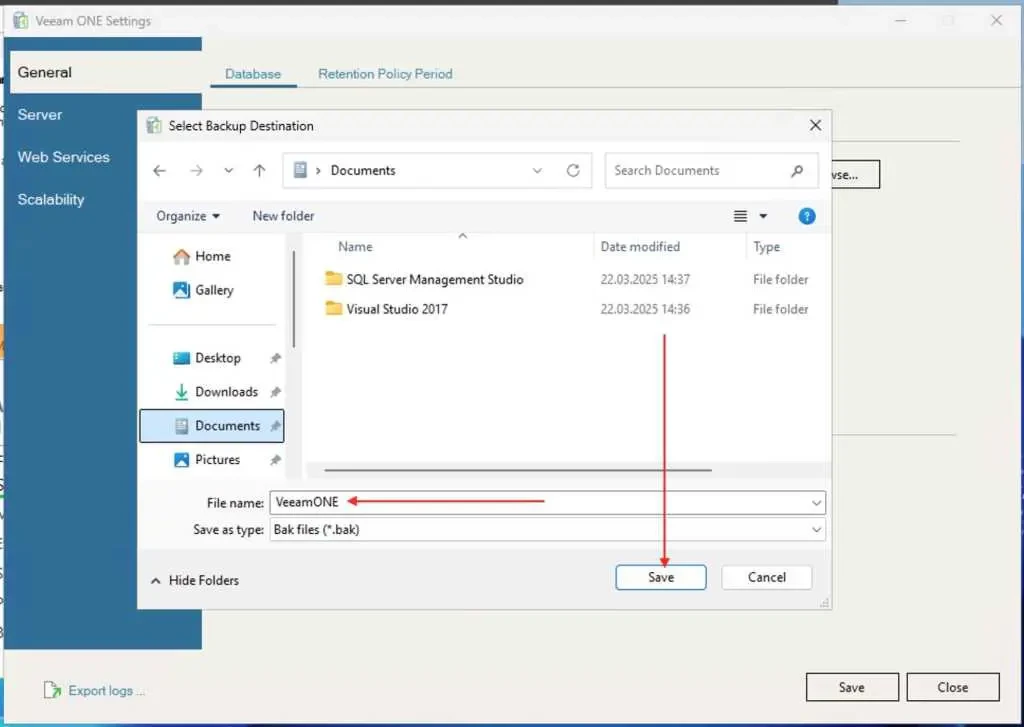This screenshot has width=1024, height=727.
Task: Click the File name input field
Action: coord(547,502)
